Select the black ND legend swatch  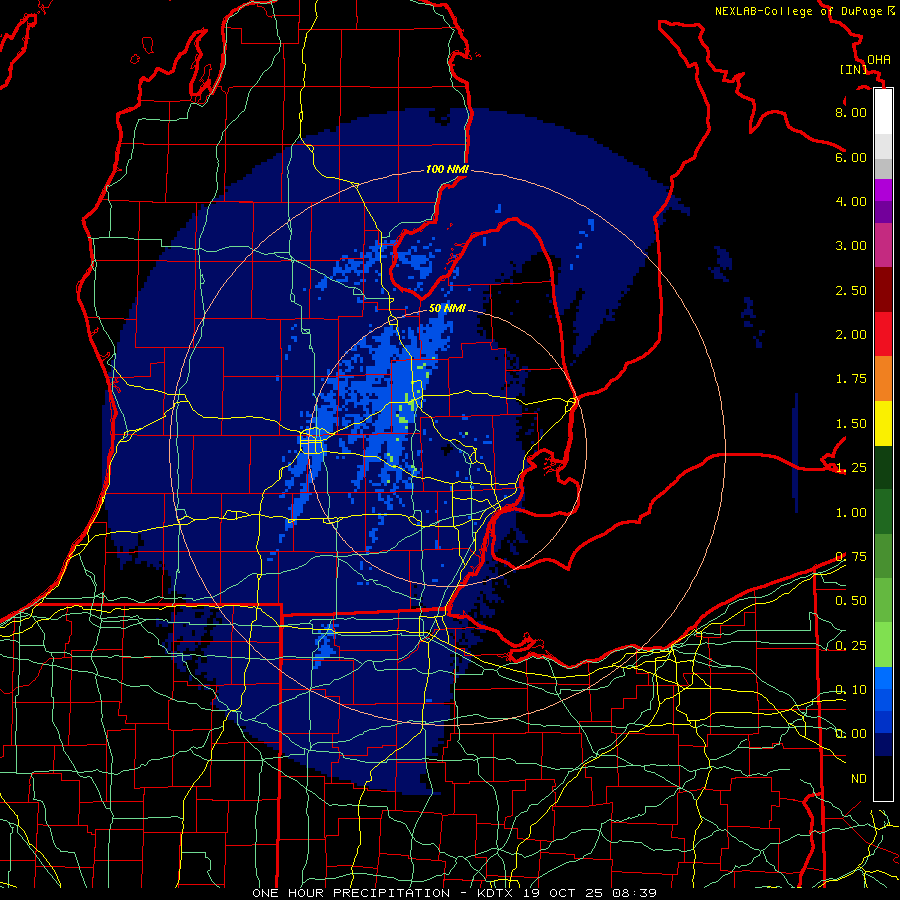pos(883,778)
